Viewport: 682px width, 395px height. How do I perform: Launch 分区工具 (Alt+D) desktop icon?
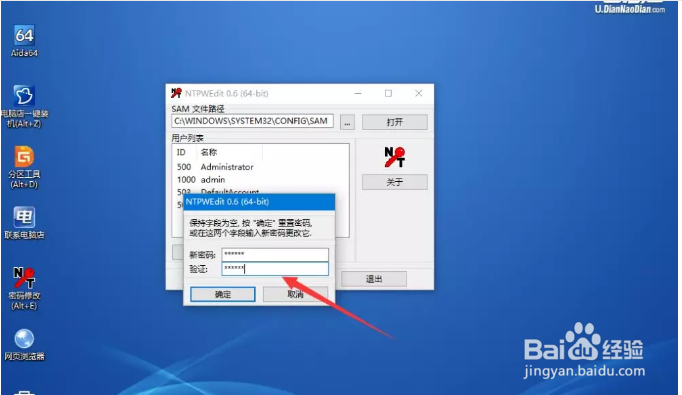[x=24, y=167]
